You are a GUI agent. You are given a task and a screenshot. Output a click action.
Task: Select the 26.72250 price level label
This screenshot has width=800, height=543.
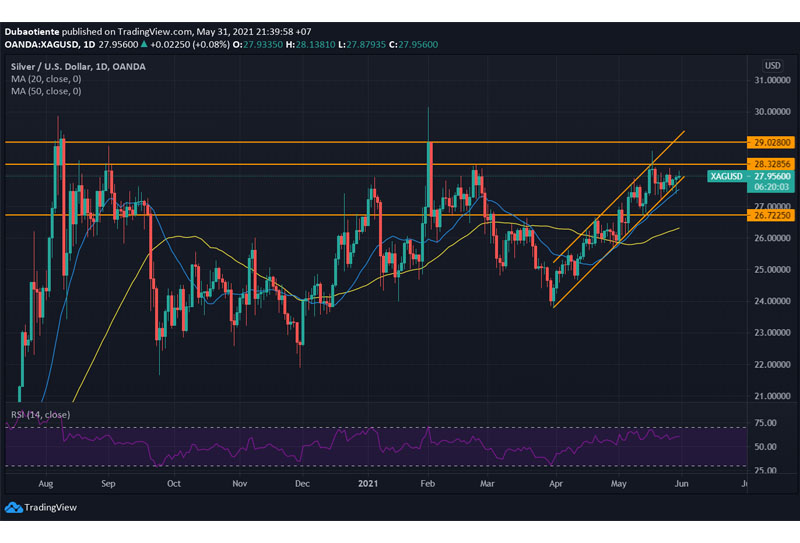(x=771, y=215)
